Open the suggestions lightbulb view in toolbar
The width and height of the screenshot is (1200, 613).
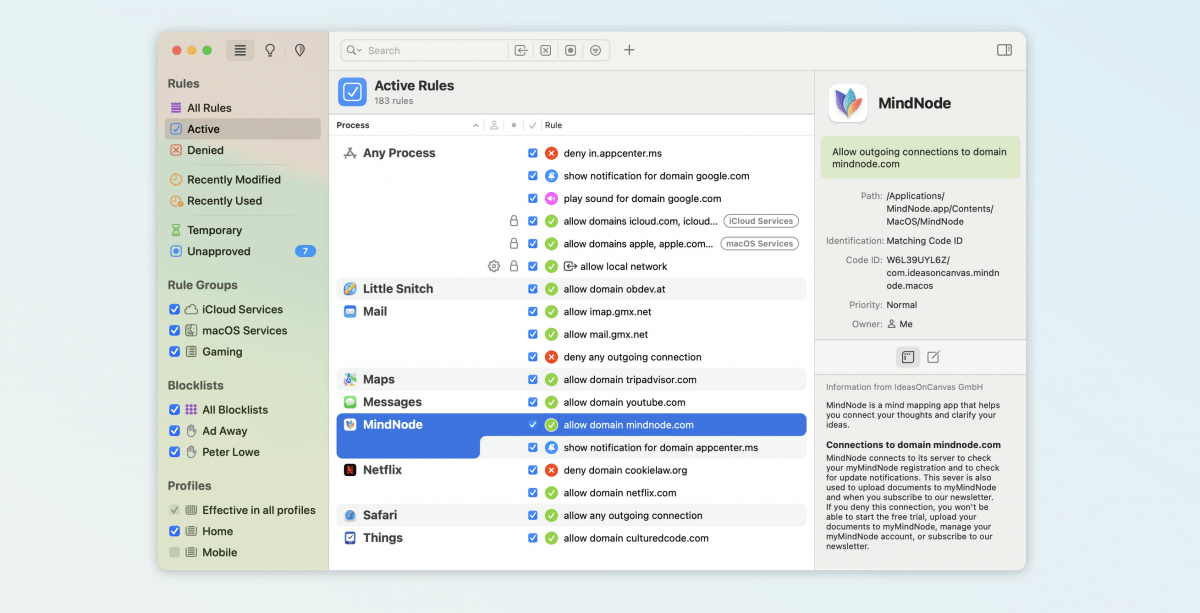coord(270,50)
